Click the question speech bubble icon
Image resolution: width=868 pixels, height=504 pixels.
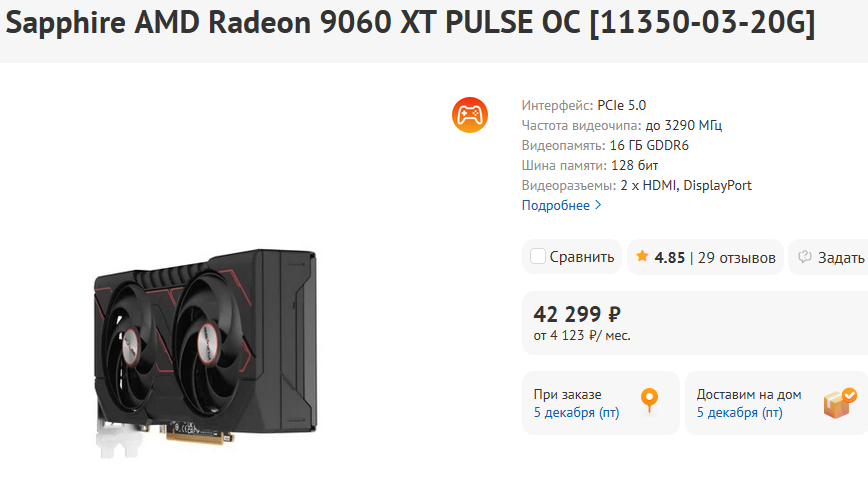click(804, 256)
